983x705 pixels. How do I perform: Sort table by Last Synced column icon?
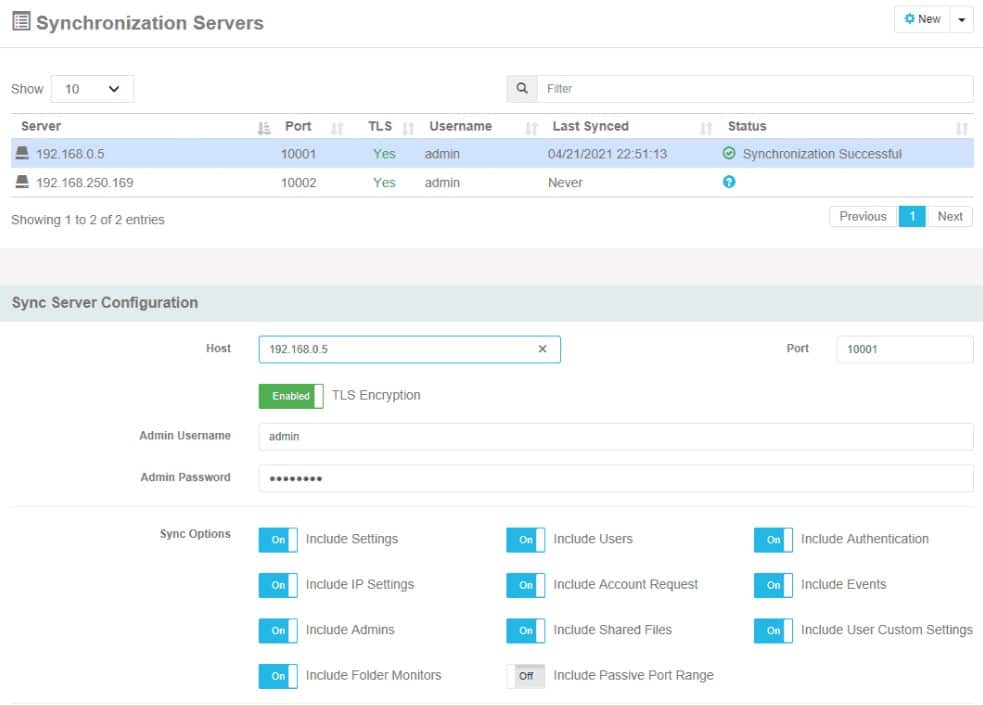[706, 128]
